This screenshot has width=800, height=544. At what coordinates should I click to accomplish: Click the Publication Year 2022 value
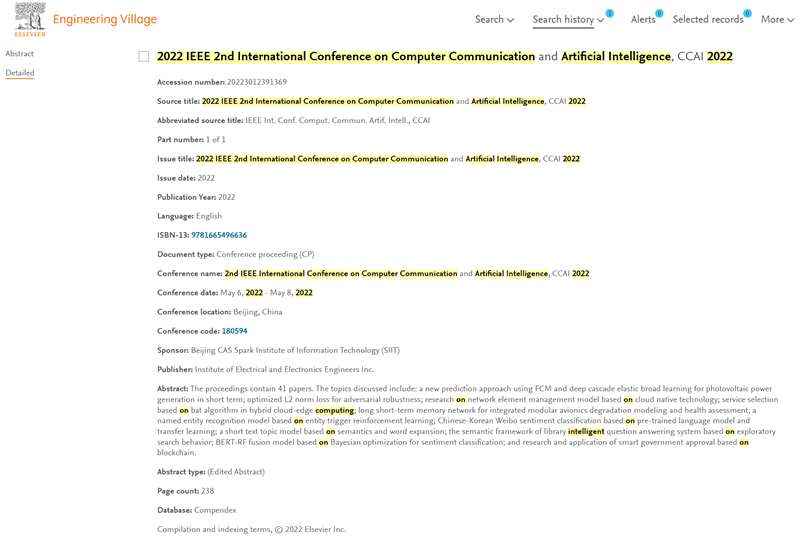227,197
